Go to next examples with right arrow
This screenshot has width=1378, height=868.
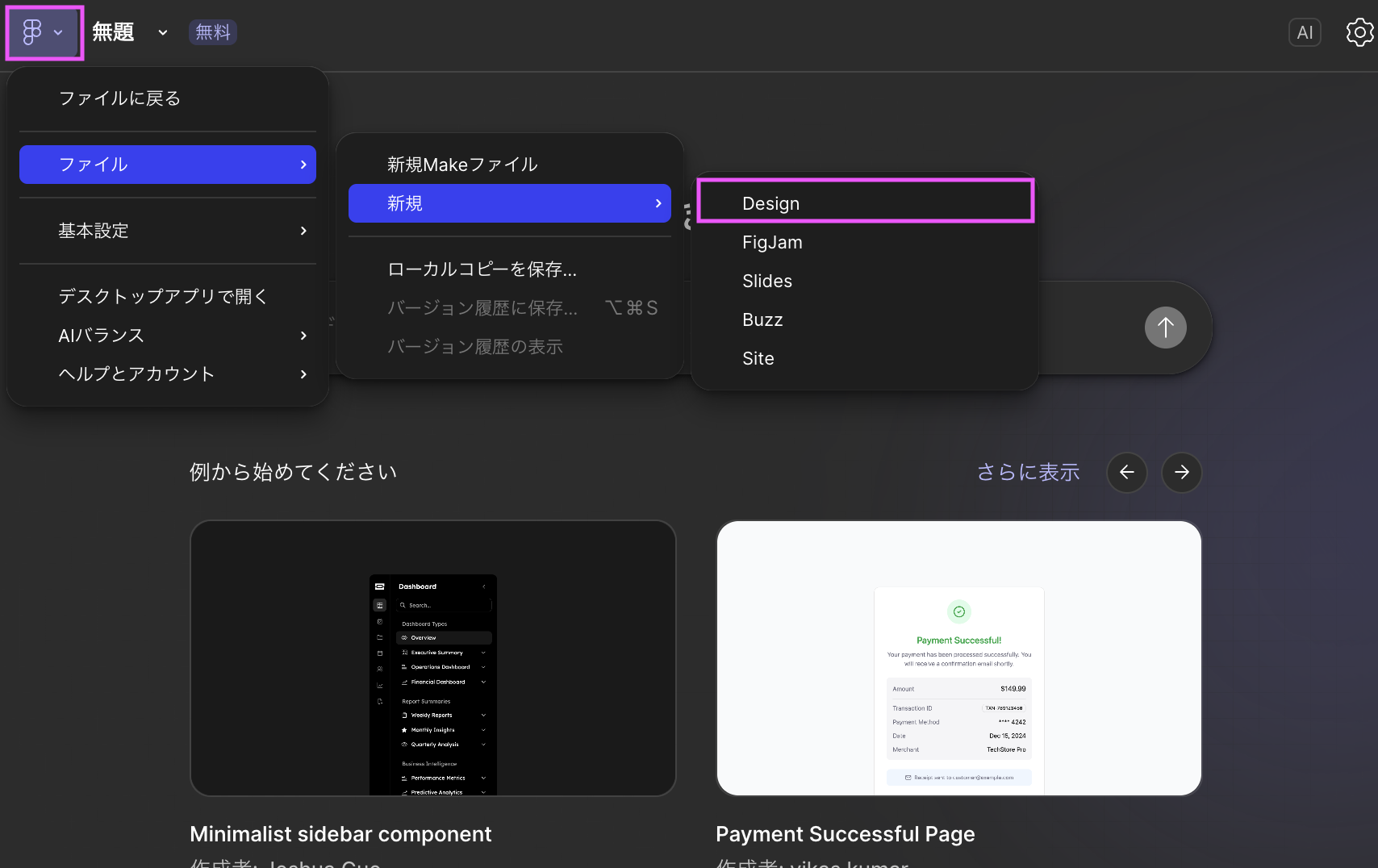(1181, 472)
